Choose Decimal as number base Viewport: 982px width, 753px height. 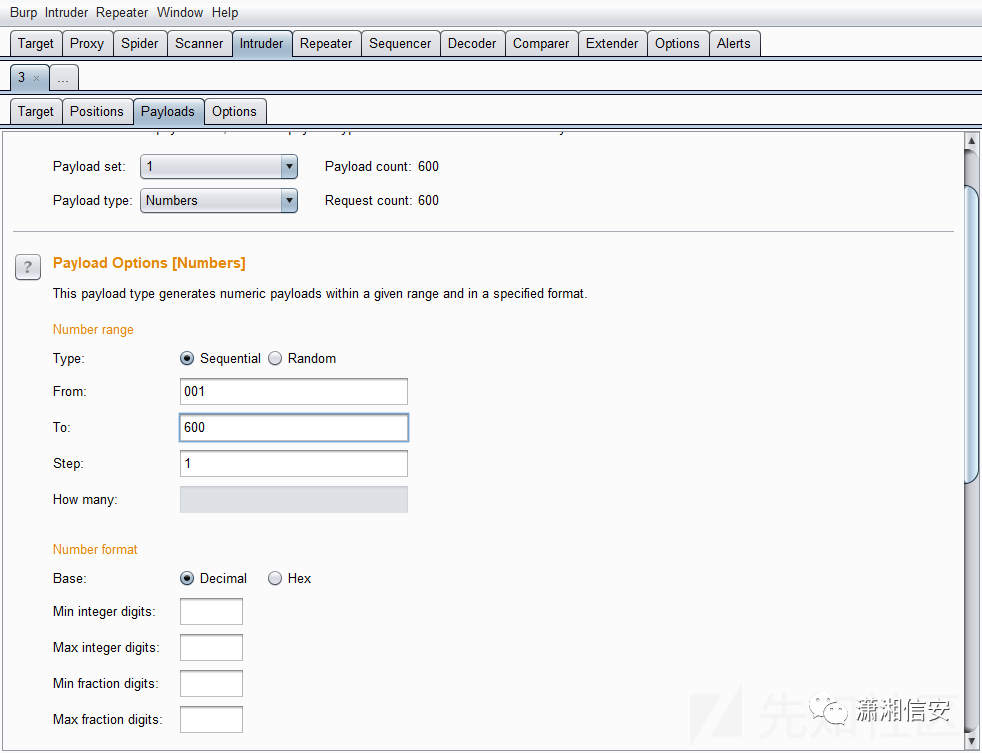[x=187, y=578]
